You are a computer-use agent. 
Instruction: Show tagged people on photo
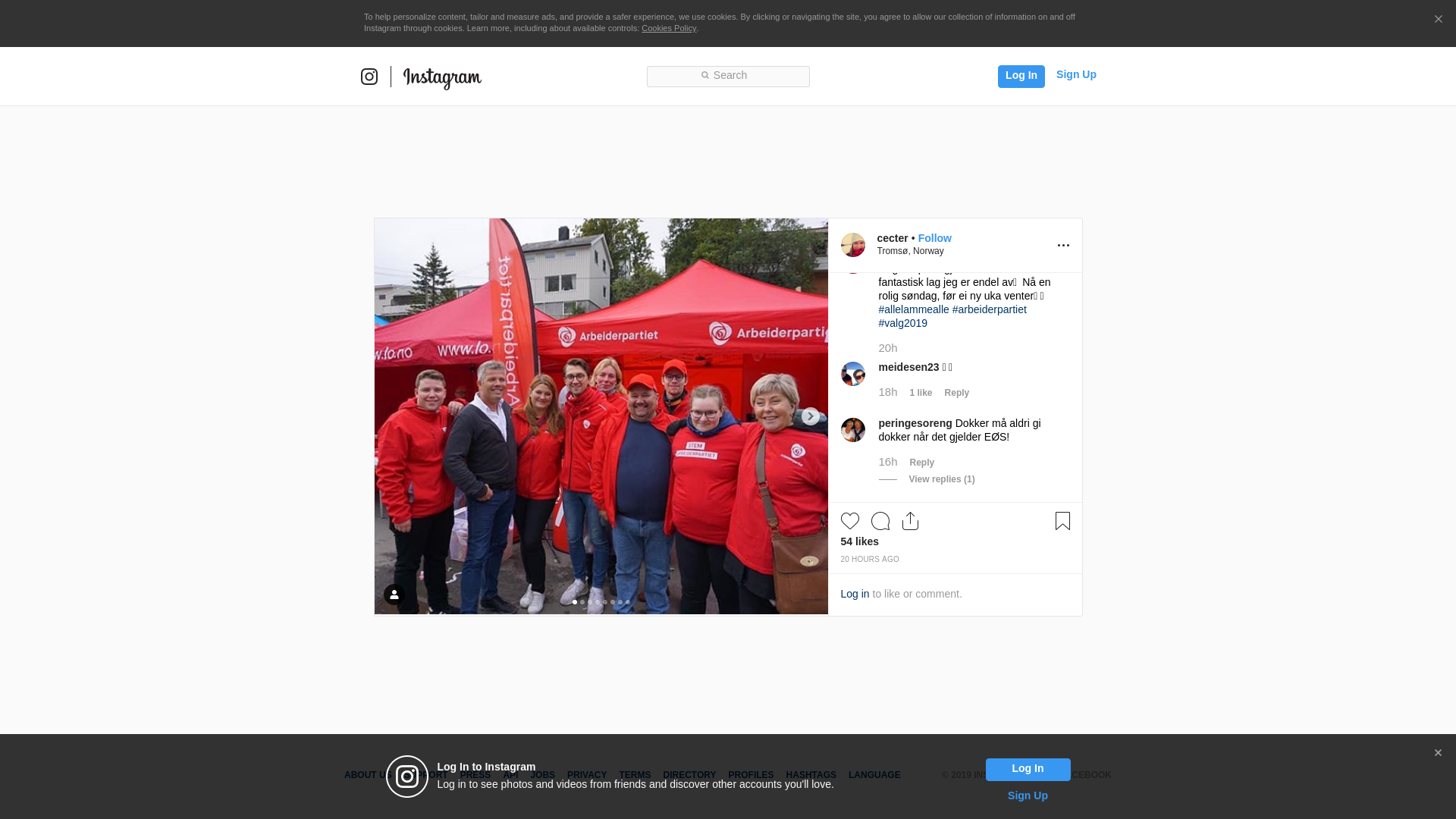pyautogui.click(x=394, y=595)
